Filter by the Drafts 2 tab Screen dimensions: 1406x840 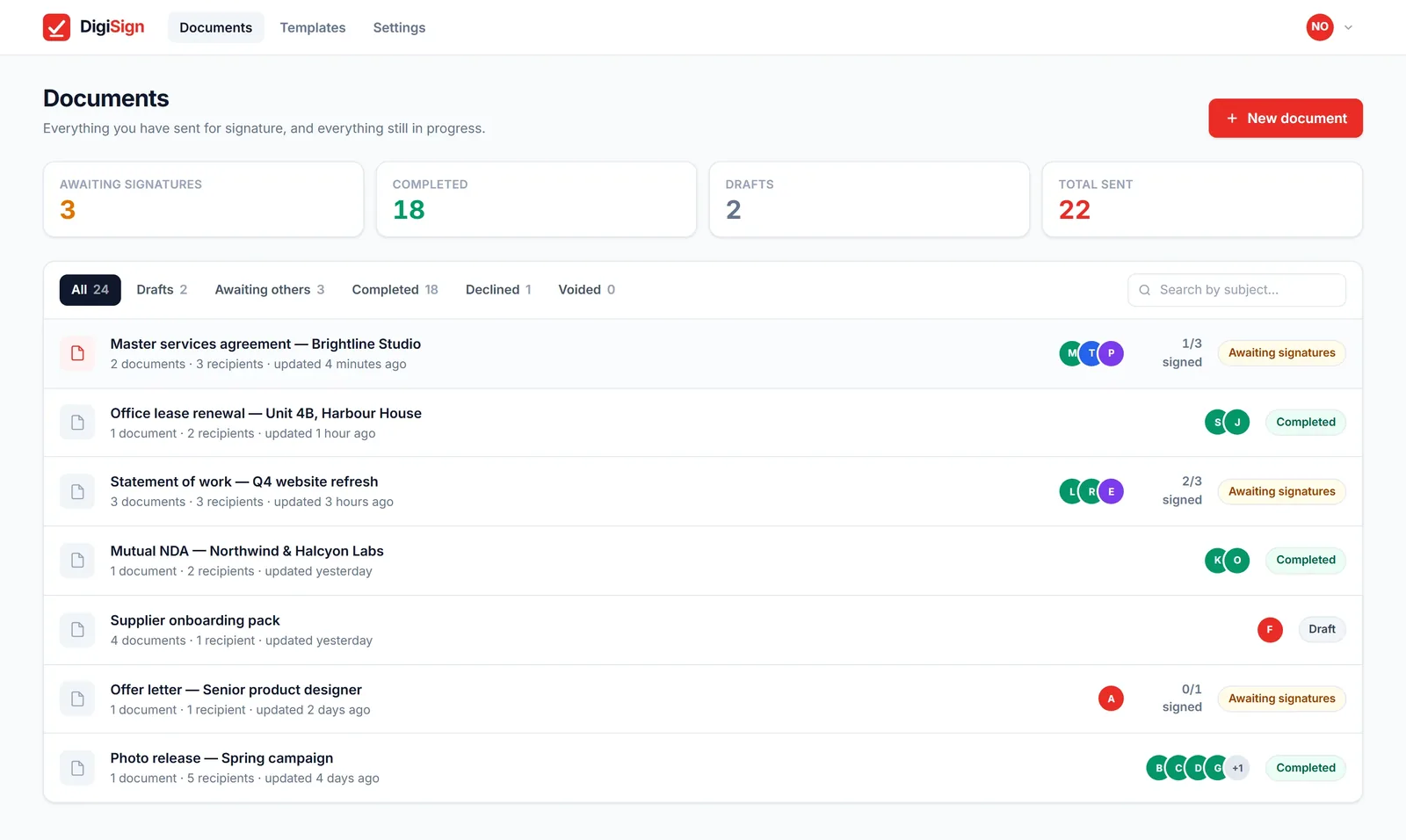tap(162, 290)
